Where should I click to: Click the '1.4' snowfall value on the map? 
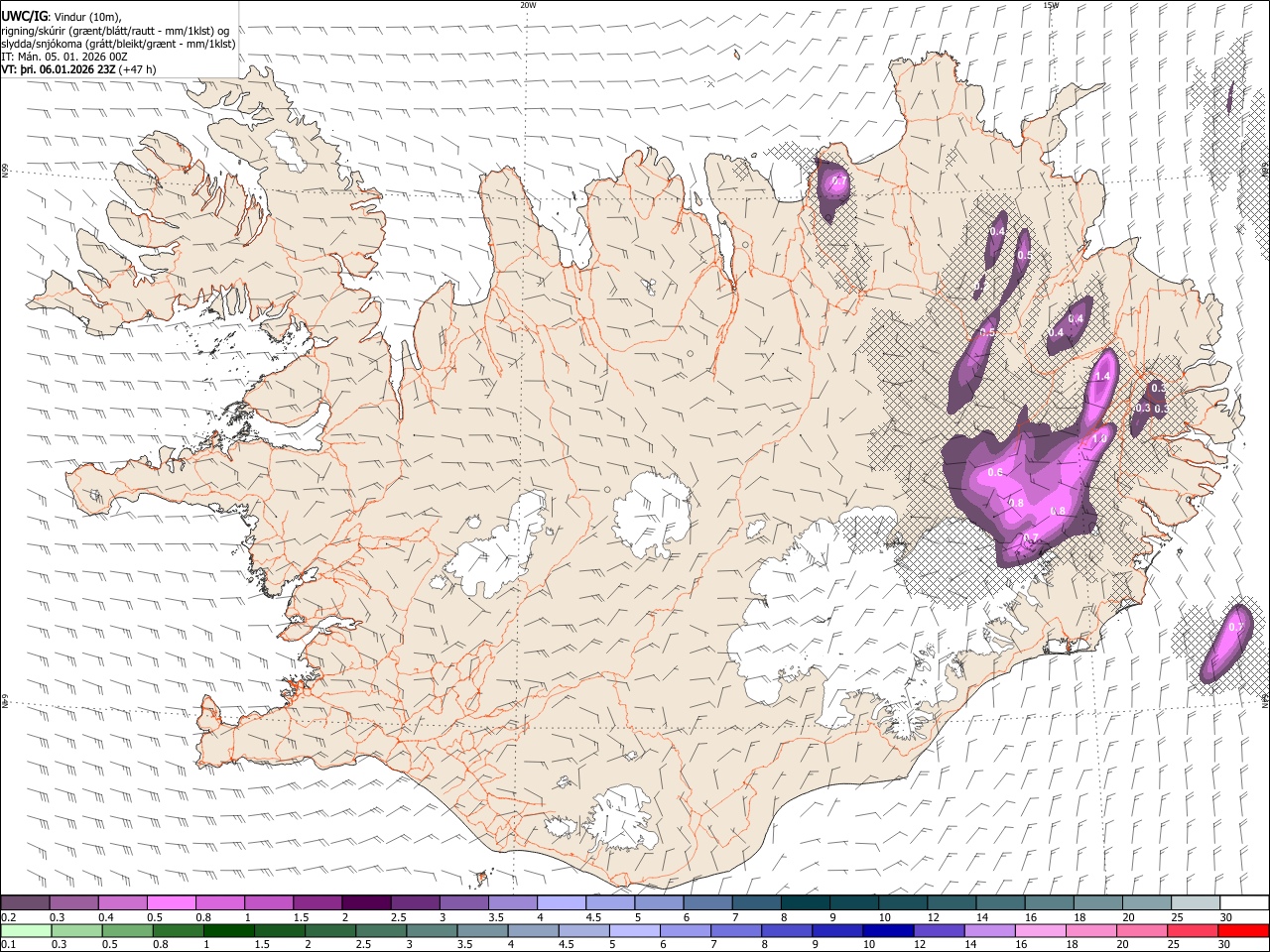pos(1102,377)
